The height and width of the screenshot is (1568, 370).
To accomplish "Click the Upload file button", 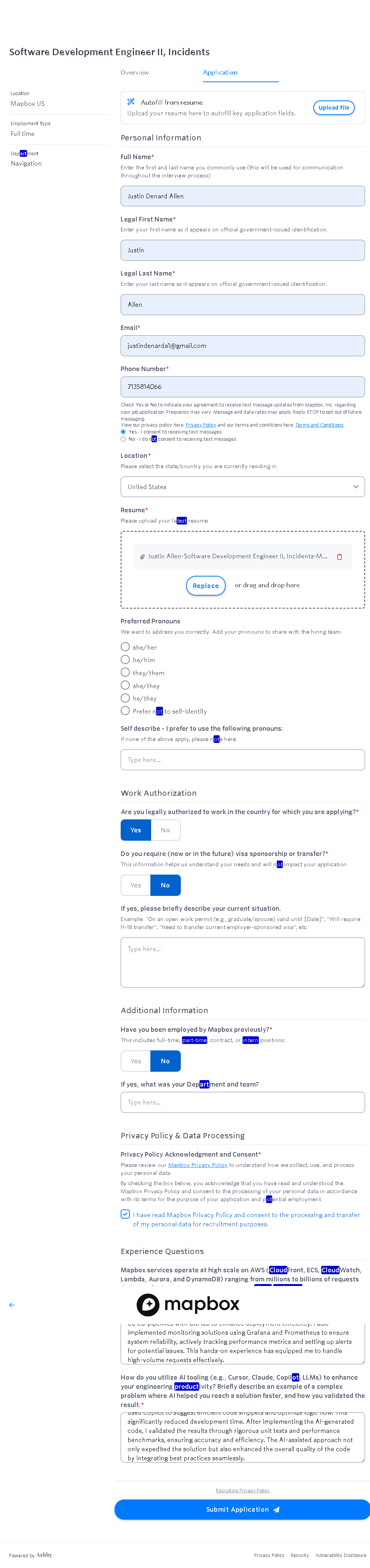I will pos(333,108).
